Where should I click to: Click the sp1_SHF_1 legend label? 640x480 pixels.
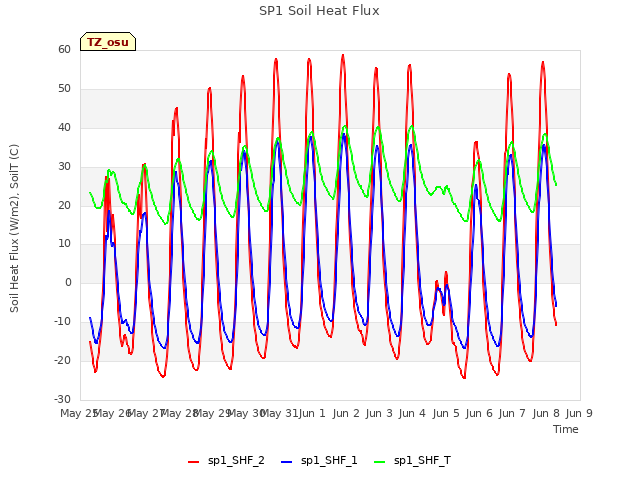[x=329, y=461]
